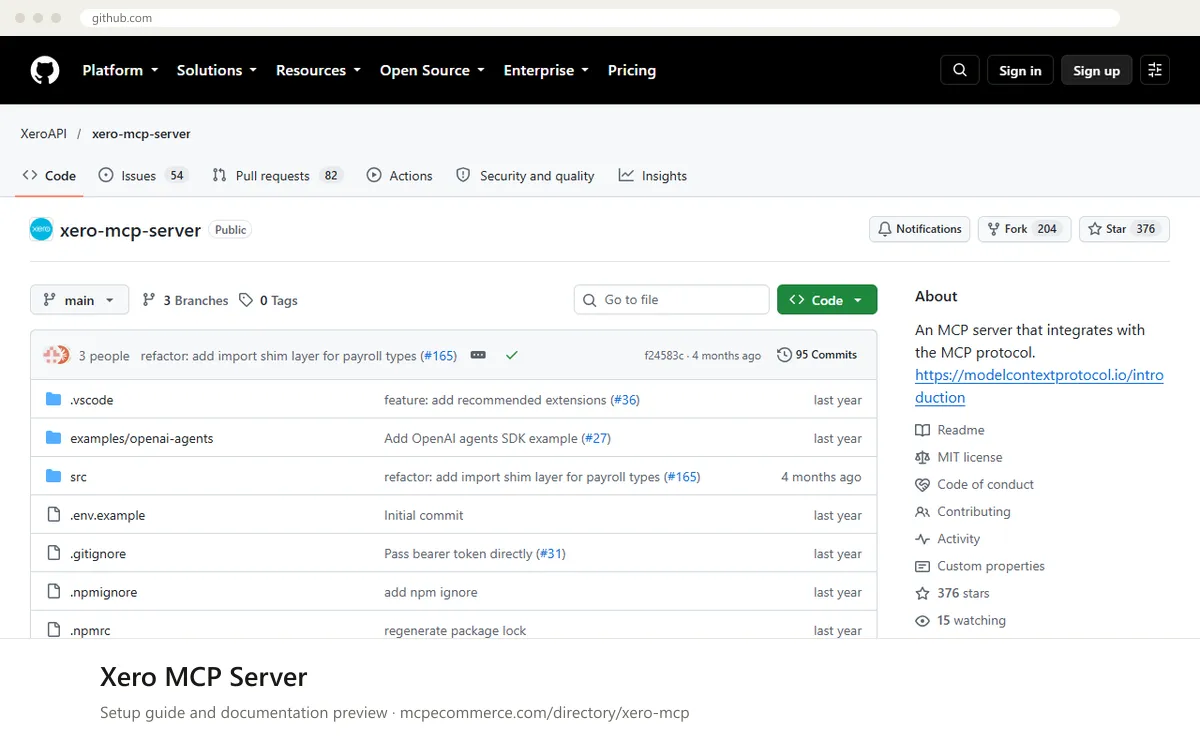
Task: Open the #165 link in the latest commit
Action: [x=438, y=355]
